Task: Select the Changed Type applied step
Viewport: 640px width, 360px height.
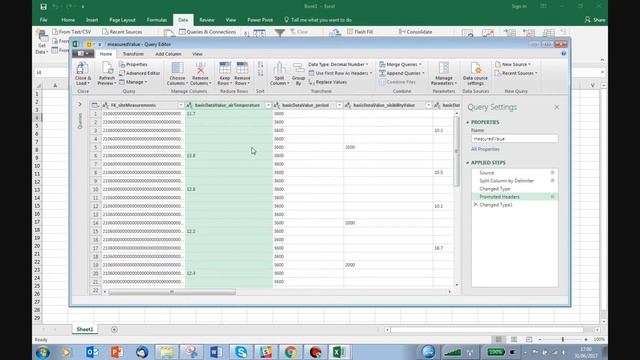Action: (x=495, y=189)
